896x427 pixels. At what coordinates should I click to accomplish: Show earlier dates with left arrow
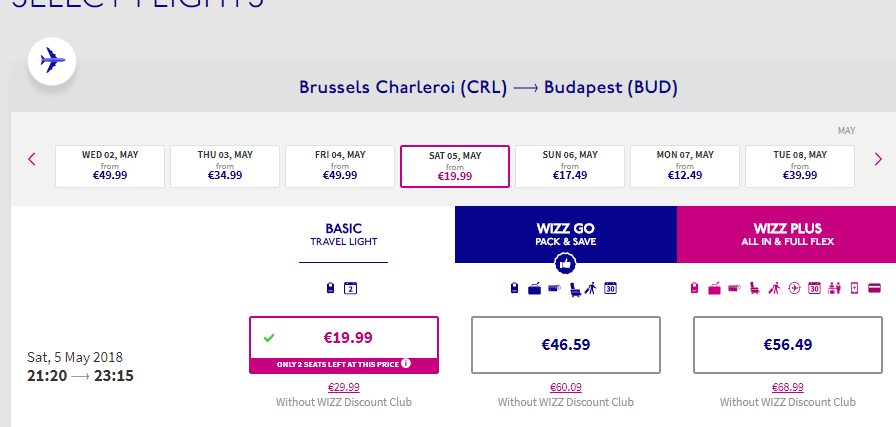32,159
